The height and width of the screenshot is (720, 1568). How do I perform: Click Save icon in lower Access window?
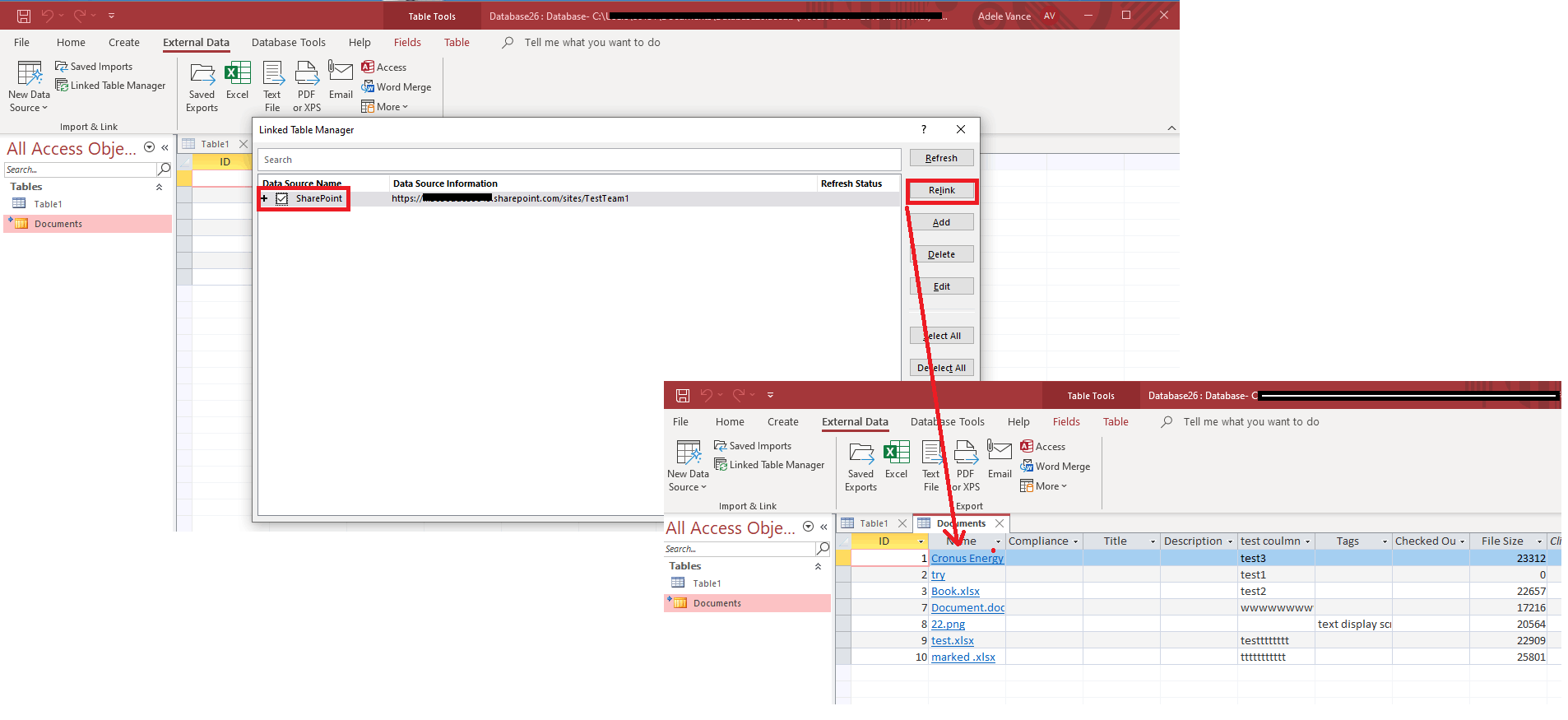coord(683,395)
